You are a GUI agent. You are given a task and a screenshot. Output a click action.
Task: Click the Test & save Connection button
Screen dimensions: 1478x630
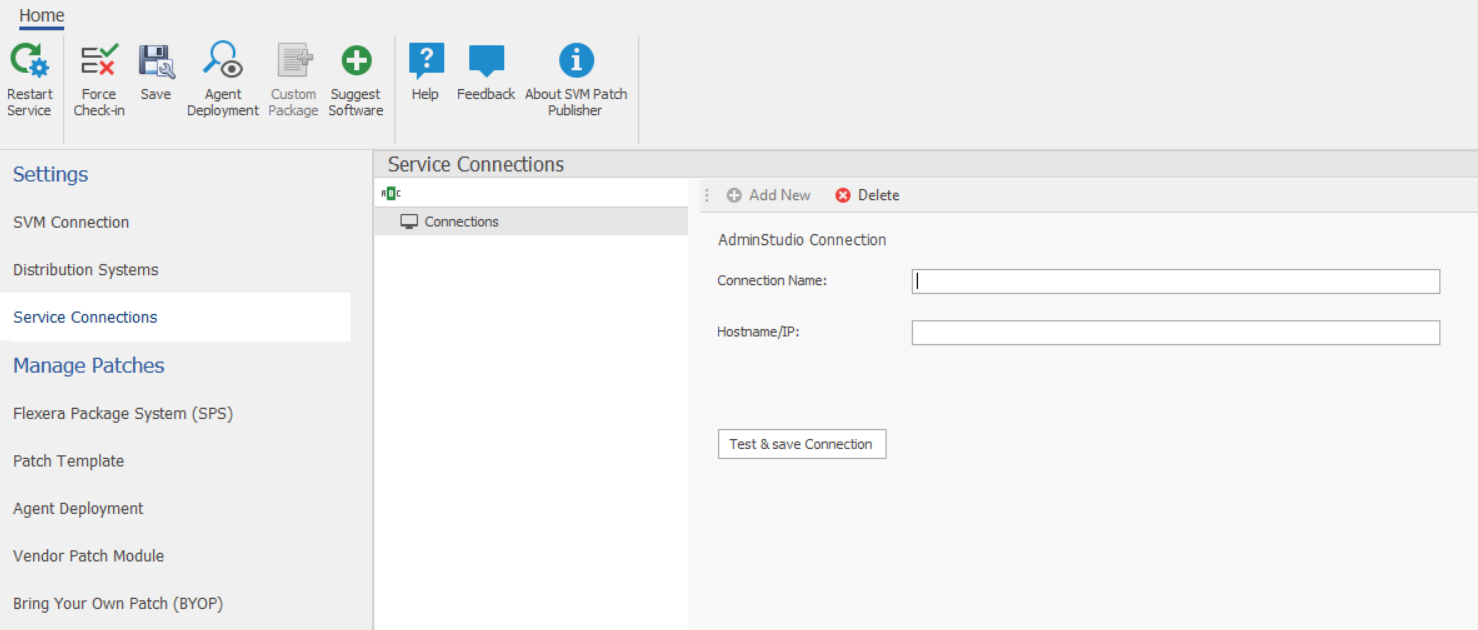(x=802, y=444)
